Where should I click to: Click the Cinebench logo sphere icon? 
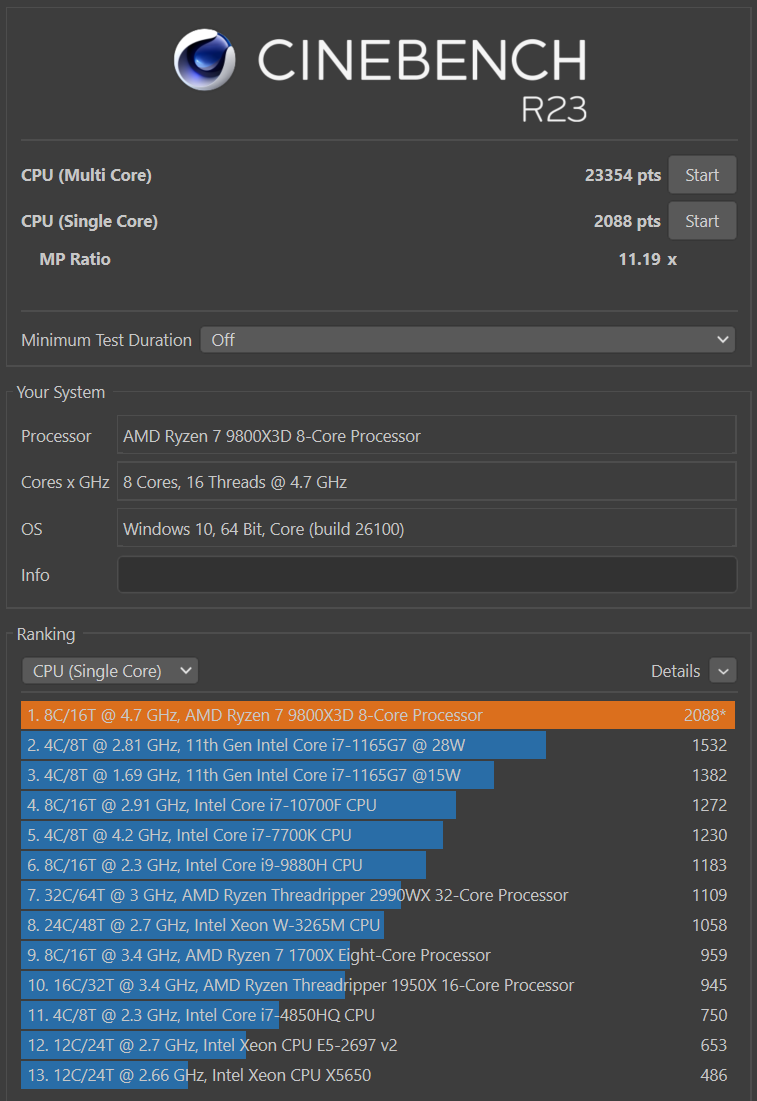click(x=204, y=60)
